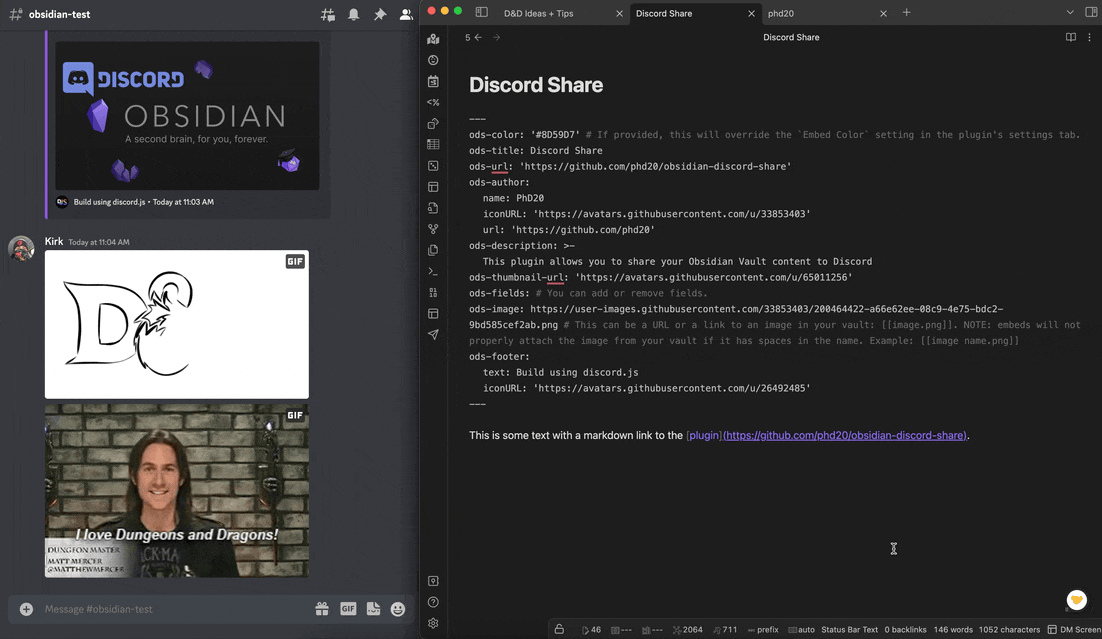Open Obsidian settings gear at ribbon bottom
Image resolution: width=1102 pixels, height=639 pixels.
coord(433,623)
